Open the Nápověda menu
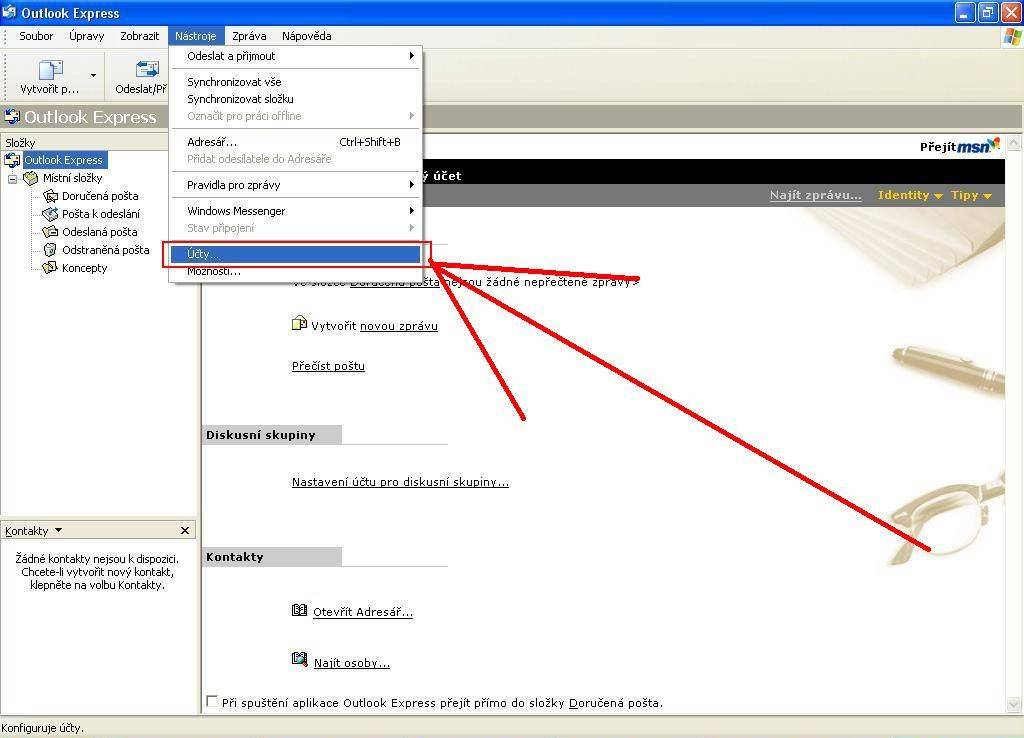This screenshot has height=738, width=1024. (307, 36)
